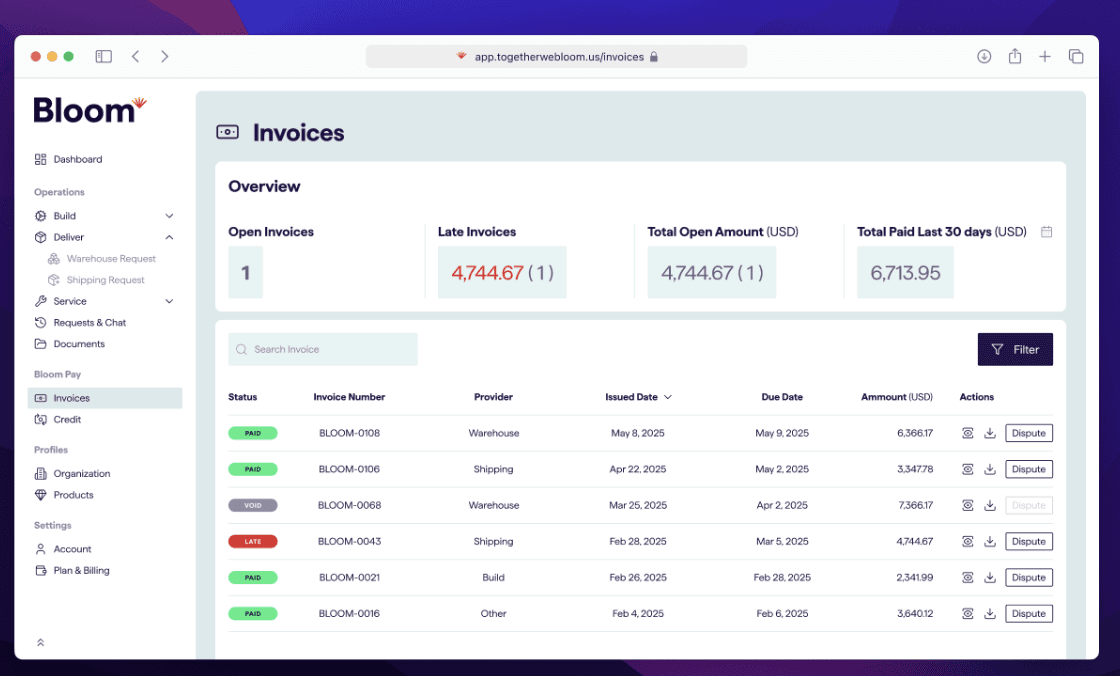
Task: Dispute invoice BLOOM-0021
Action: click(1029, 577)
